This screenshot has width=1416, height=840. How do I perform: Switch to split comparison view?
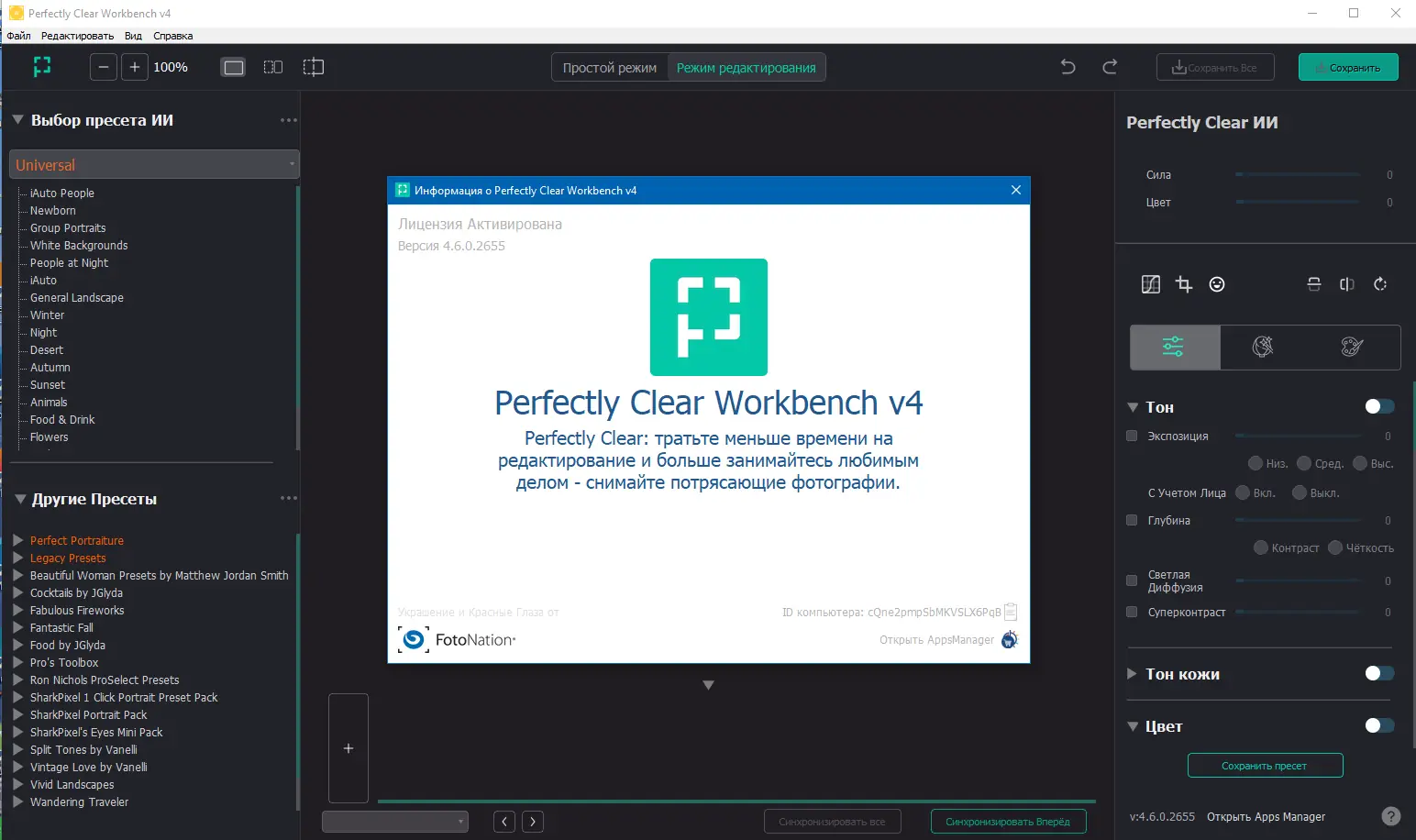[x=314, y=67]
